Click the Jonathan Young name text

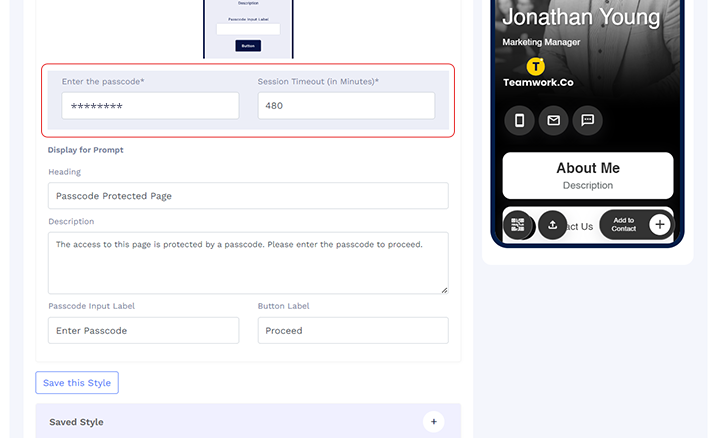pos(581,17)
